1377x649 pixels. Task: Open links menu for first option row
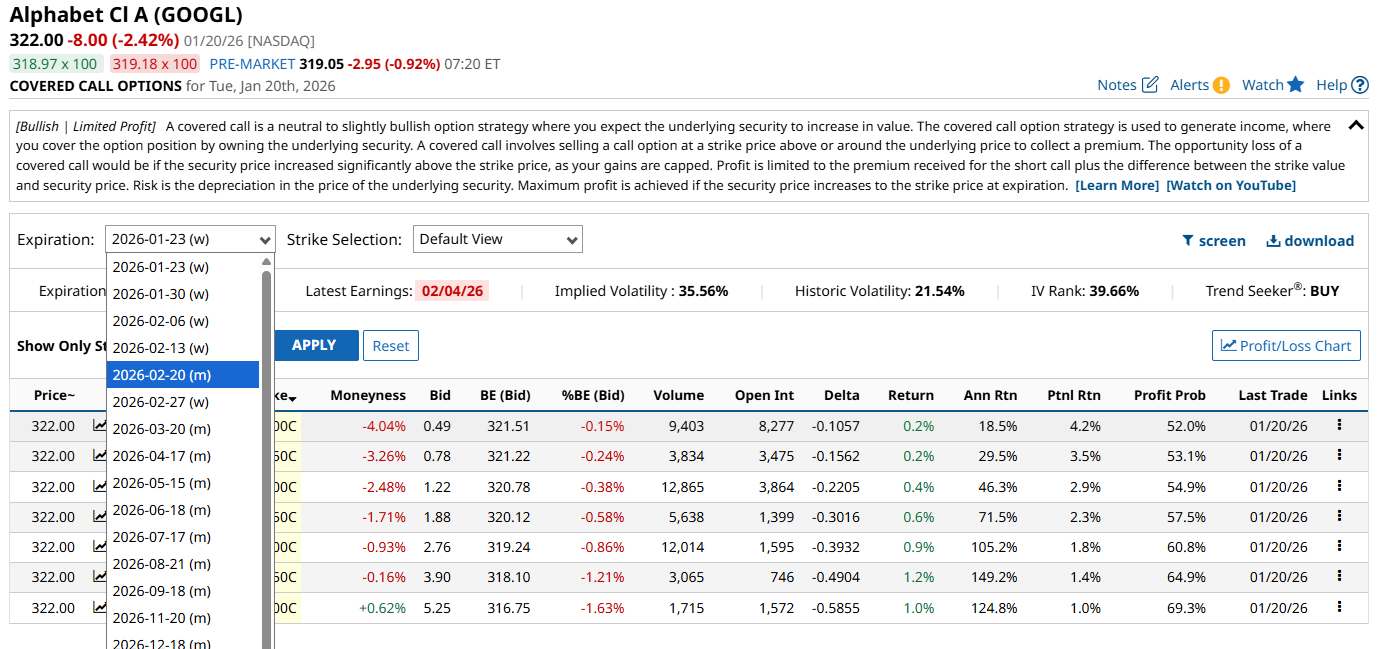(x=1339, y=425)
